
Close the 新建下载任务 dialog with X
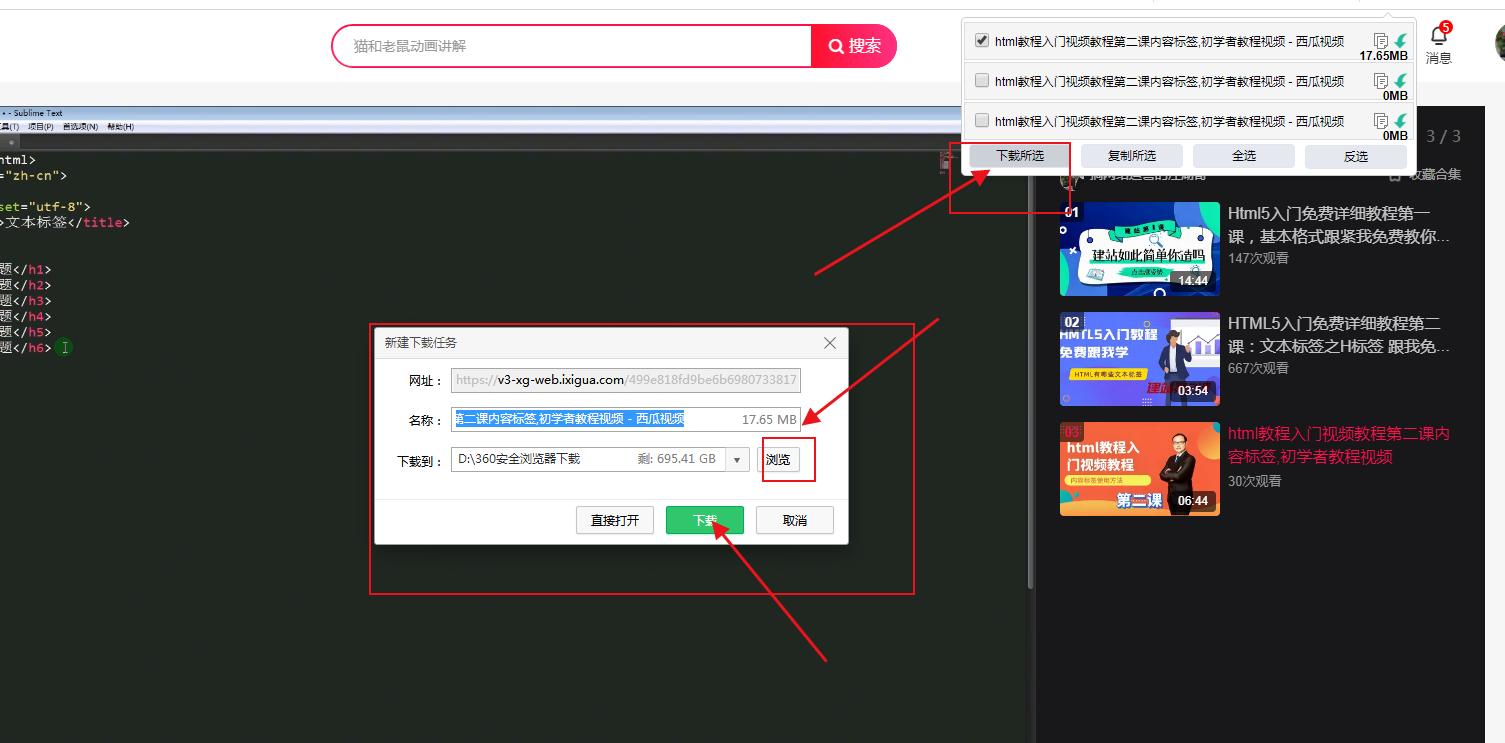tap(829, 343)
